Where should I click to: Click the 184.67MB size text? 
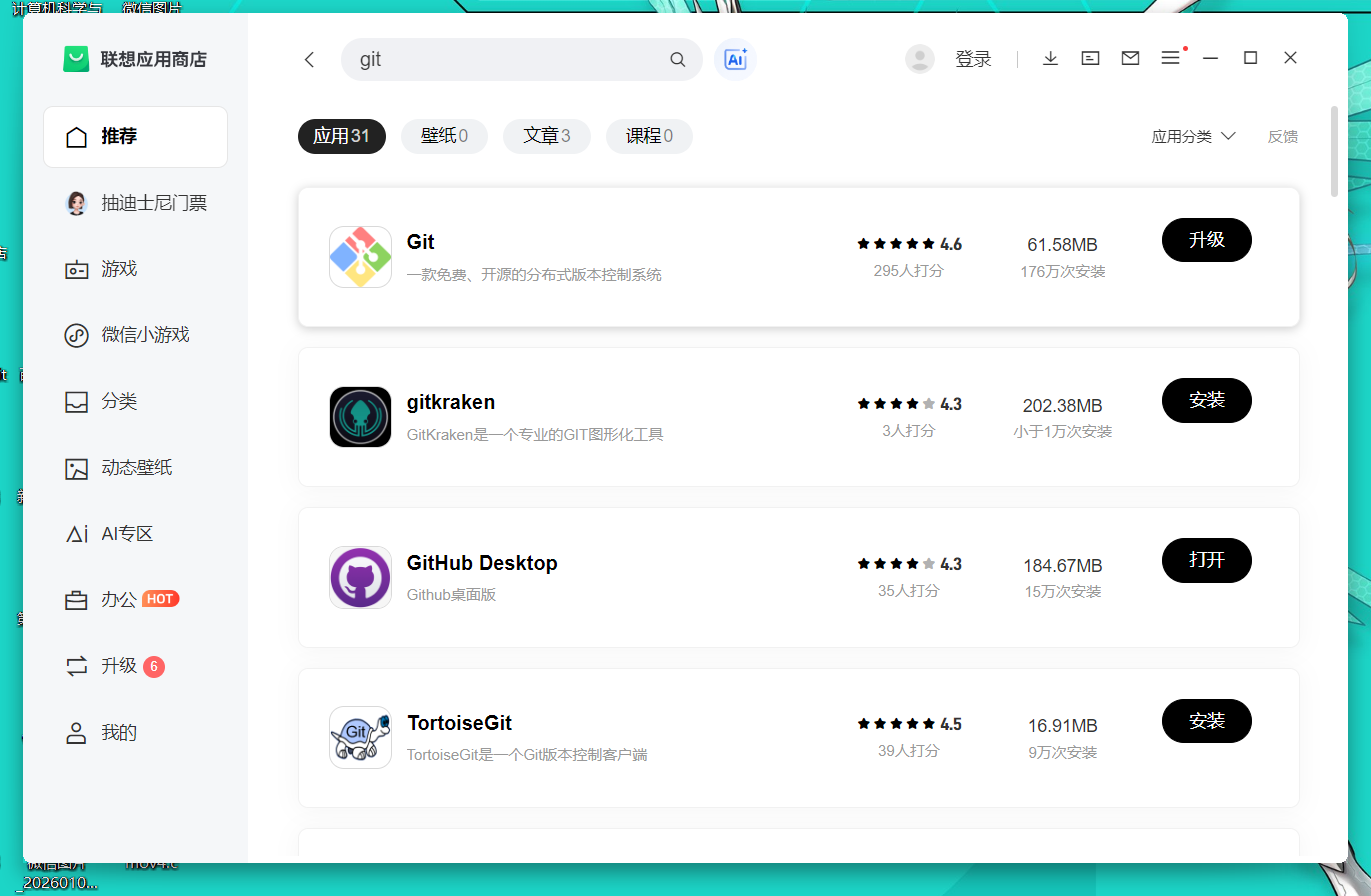point(1062,566)
